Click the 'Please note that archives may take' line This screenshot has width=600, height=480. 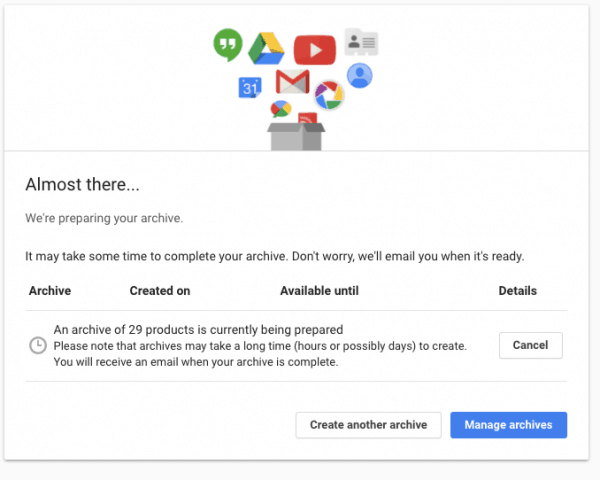coord(260,346)
